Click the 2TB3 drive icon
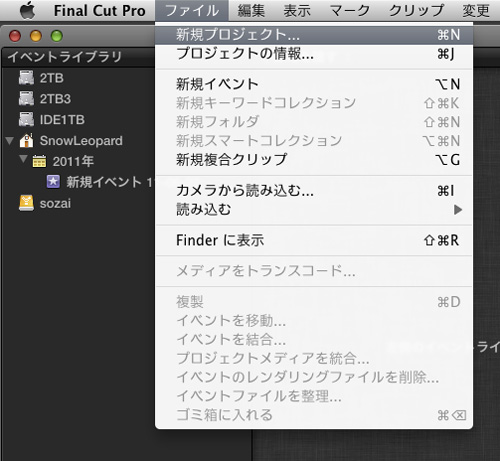Viewport: 500px width, 461px height. click(x=26, y=99)
